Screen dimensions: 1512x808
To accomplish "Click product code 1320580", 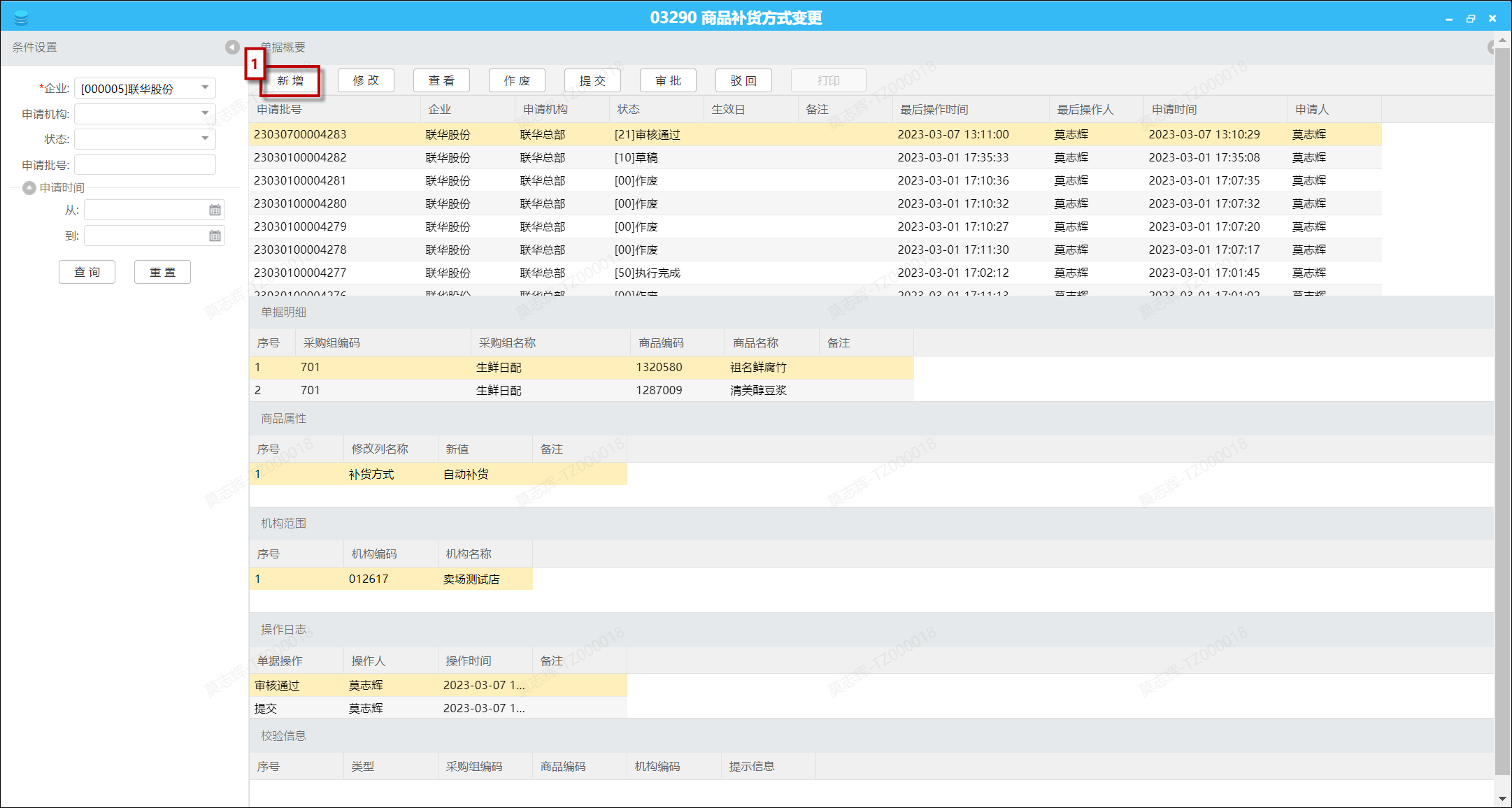I will pos(659,367).
